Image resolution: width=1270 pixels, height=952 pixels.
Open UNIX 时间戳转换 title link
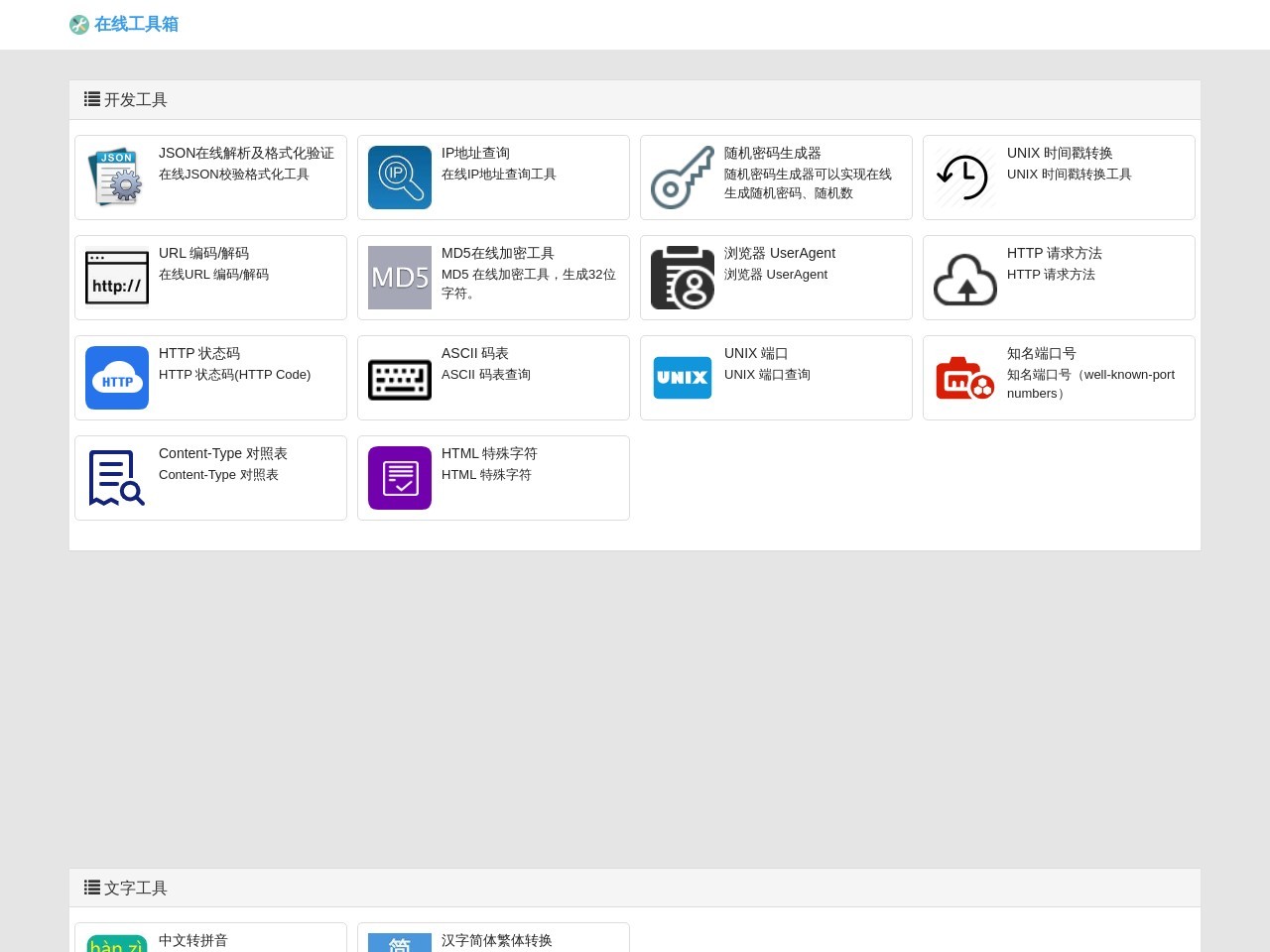coord(1060,153)
